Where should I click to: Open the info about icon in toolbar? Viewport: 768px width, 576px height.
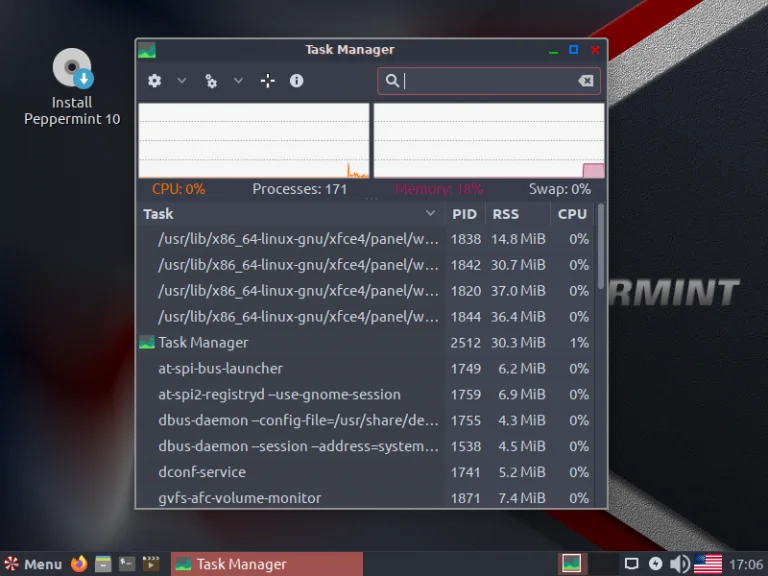coord(297,81)
